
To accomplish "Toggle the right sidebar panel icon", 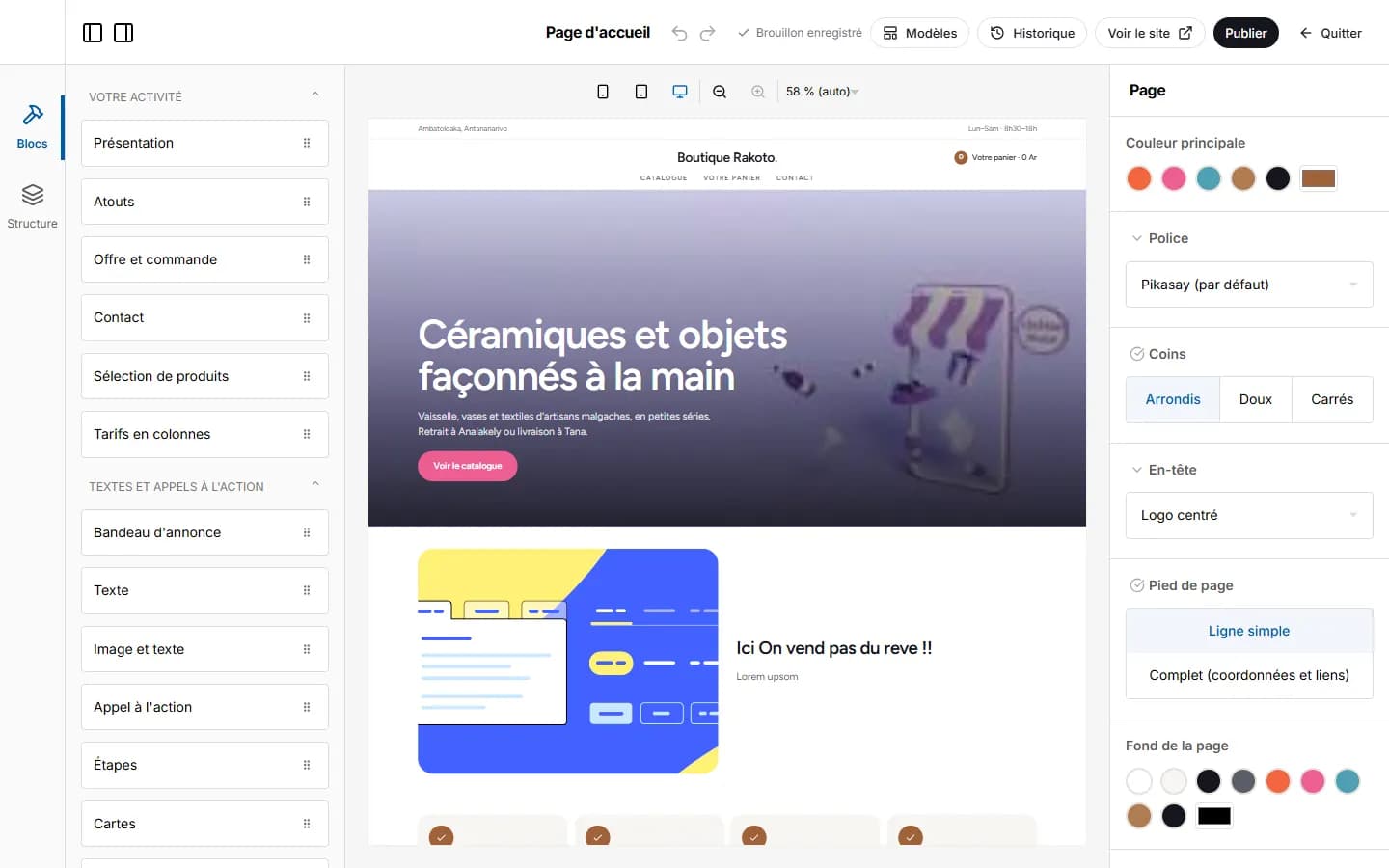I will [123, 33].
